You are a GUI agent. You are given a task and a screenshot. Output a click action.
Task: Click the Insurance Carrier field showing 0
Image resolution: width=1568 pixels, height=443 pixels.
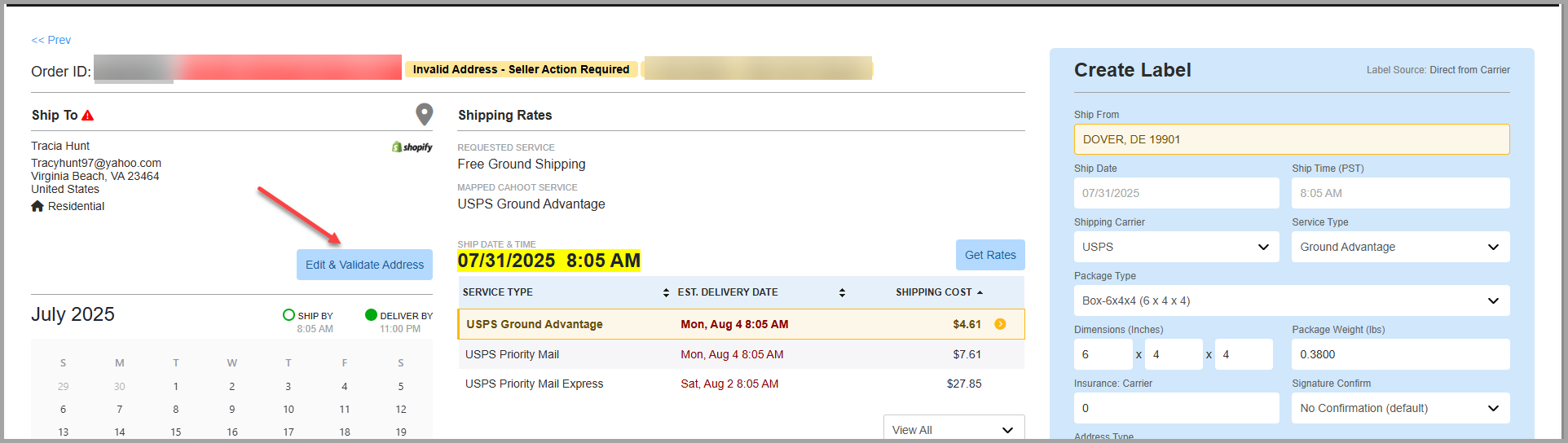coord(1176,408)
